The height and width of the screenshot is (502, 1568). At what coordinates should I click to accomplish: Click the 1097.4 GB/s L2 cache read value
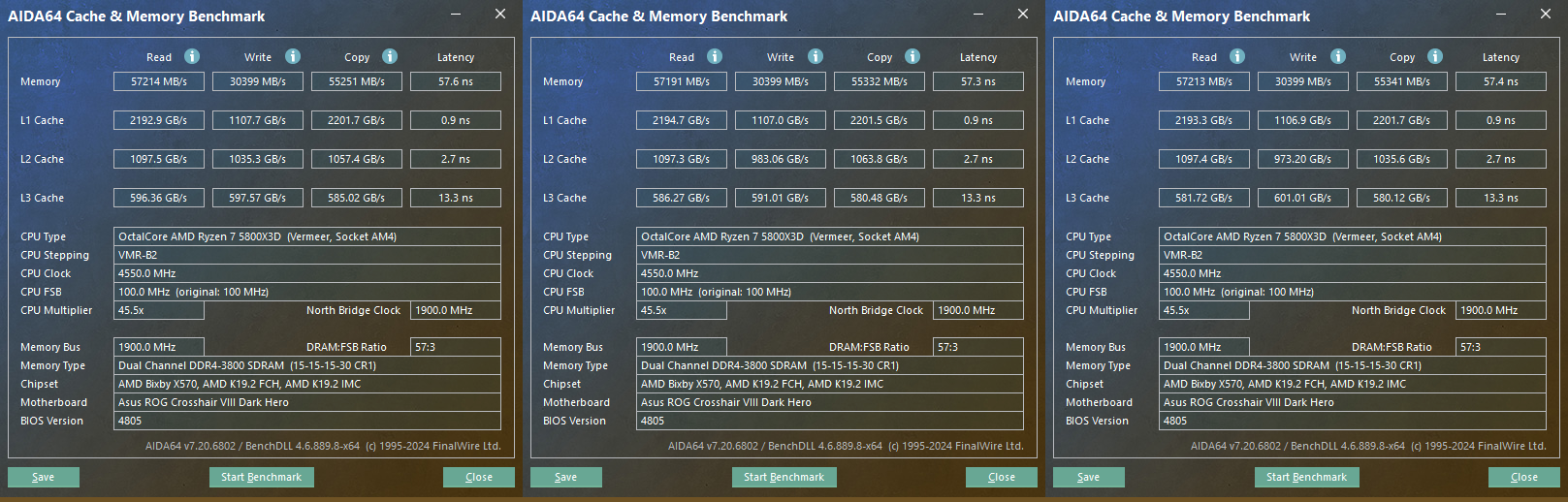(x=1204, y=159)
